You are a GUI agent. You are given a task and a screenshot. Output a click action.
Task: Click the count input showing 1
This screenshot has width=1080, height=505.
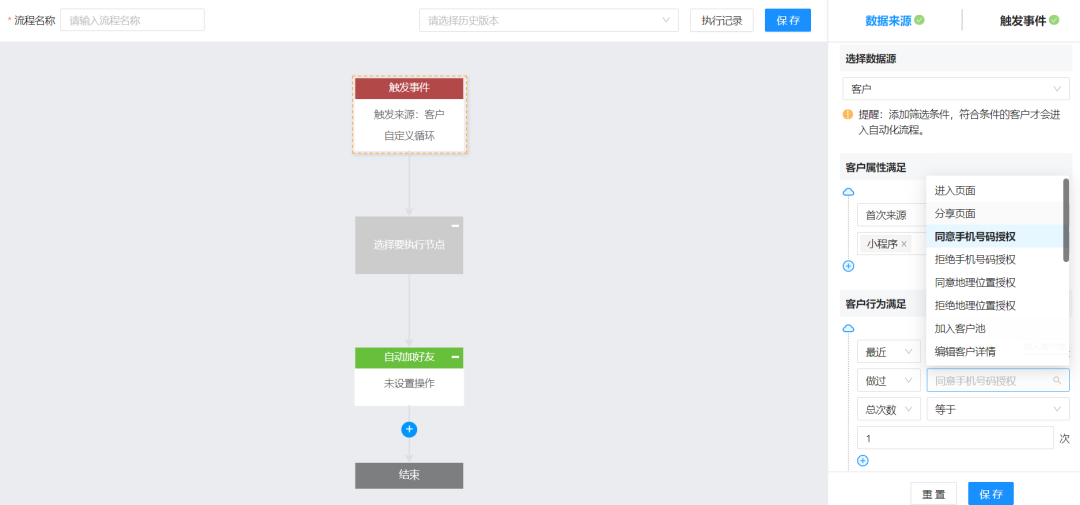955,437
